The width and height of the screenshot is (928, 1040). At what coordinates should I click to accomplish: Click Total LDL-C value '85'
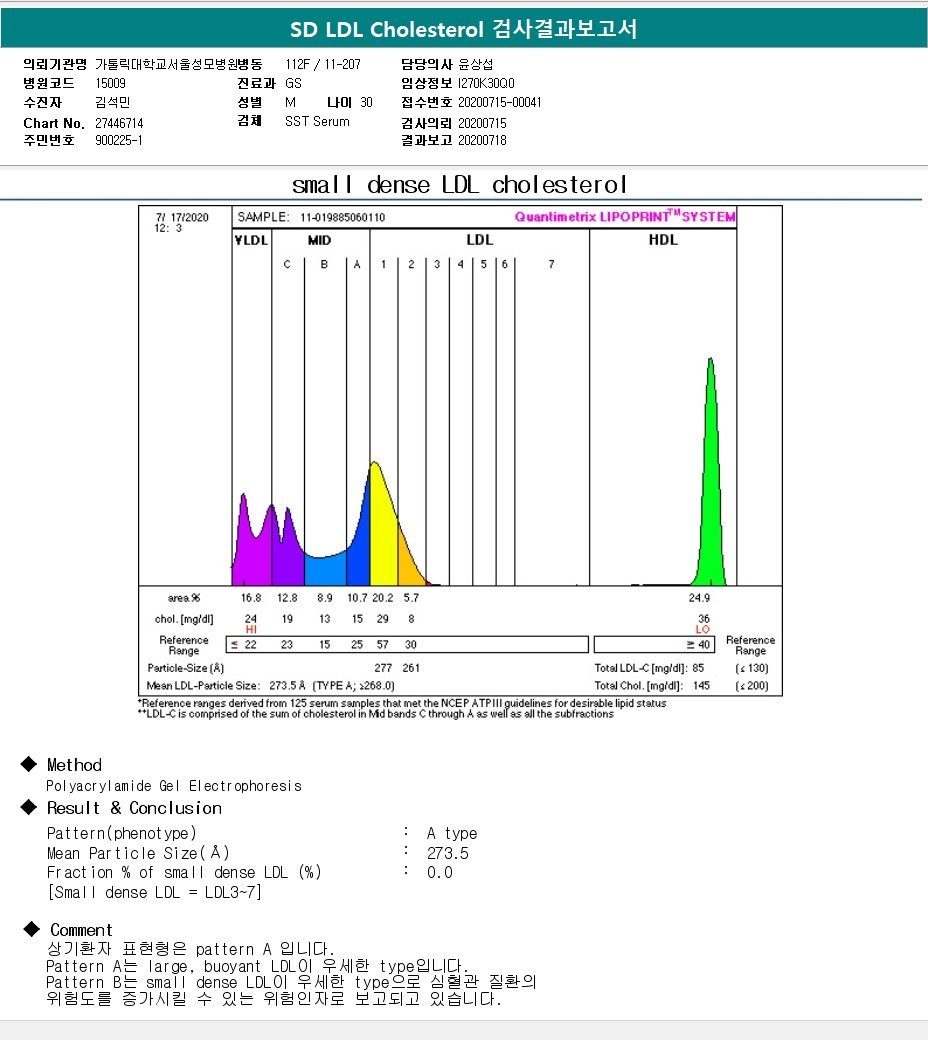pos(698,668)
